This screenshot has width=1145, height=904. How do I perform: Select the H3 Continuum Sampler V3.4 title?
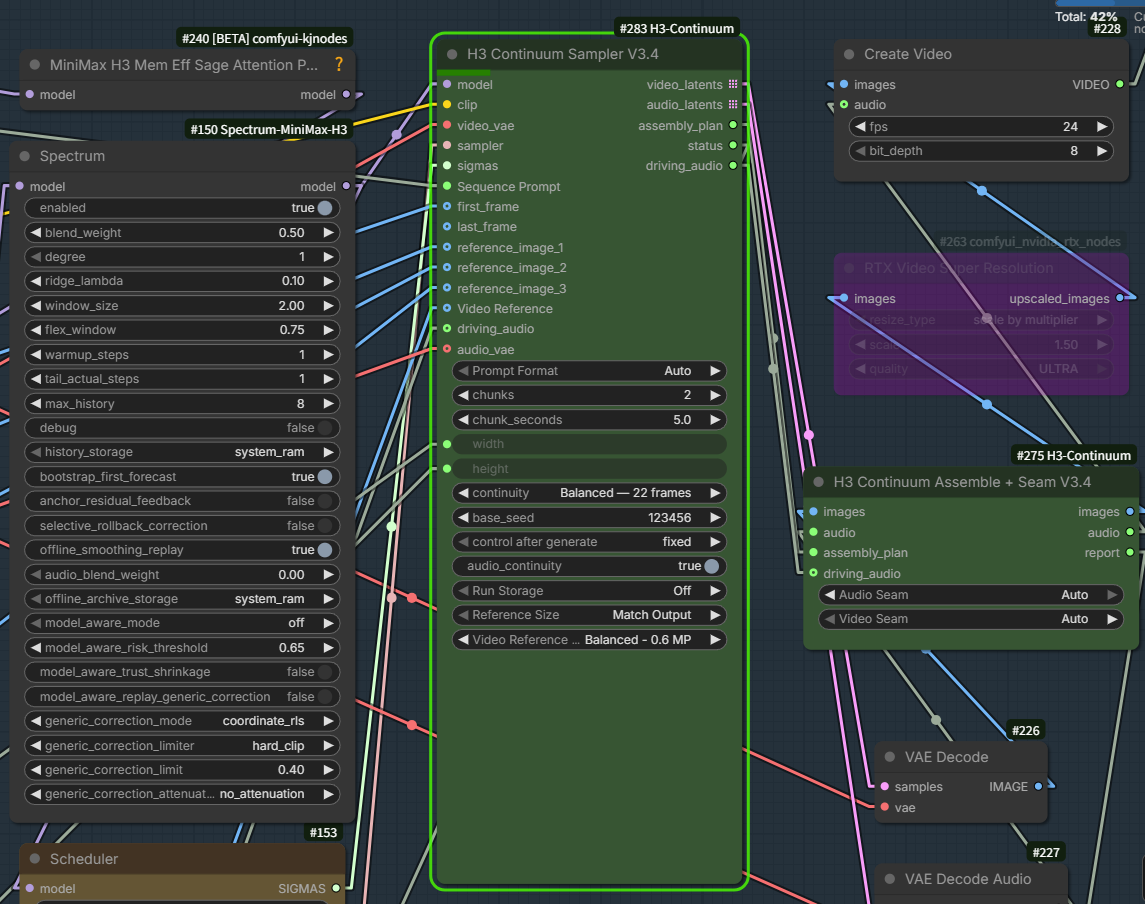click(x=562, y=54)
